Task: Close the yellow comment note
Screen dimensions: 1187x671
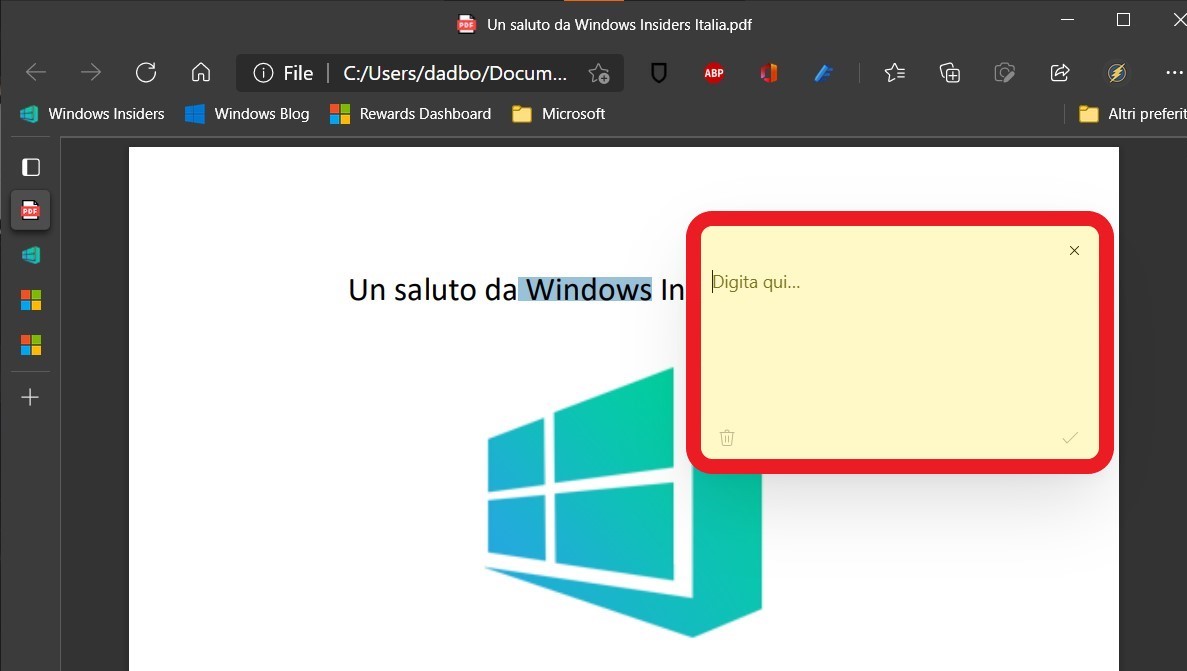Action: 1074,251
